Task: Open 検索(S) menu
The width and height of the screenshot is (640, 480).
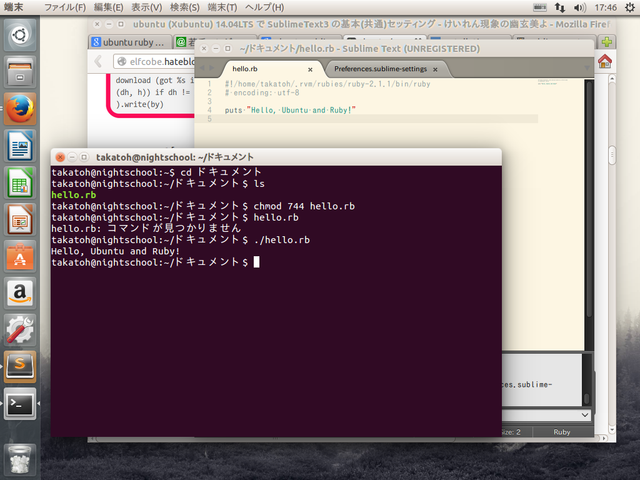Action: [184, 7]
